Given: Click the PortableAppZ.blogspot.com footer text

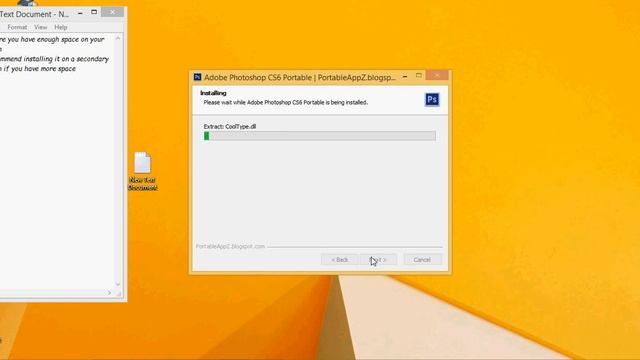Looking at the screenshot, I should (x=230, y=247).
